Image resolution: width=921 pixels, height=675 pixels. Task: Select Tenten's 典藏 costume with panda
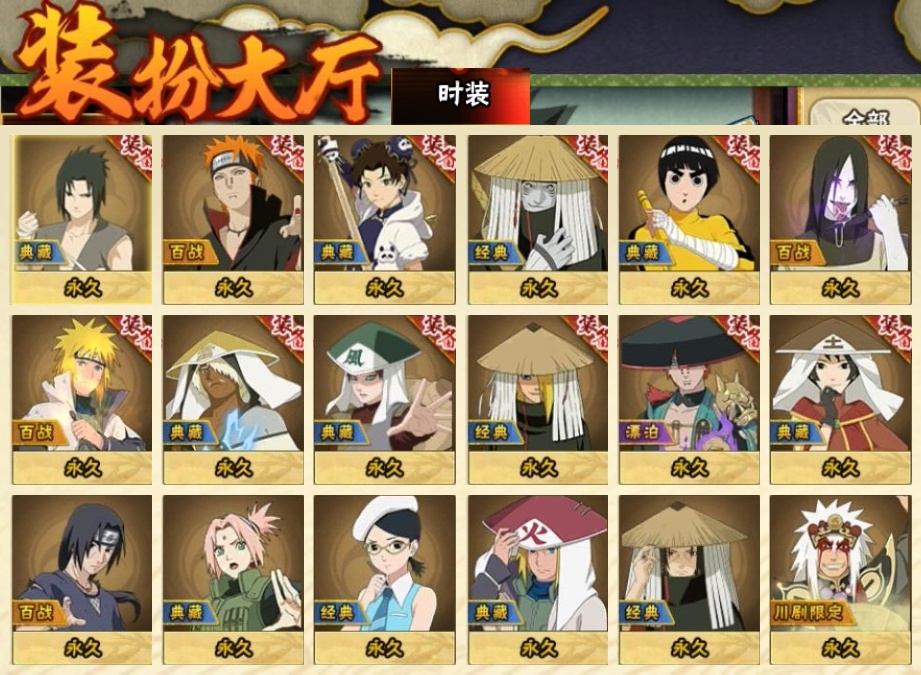385,220
